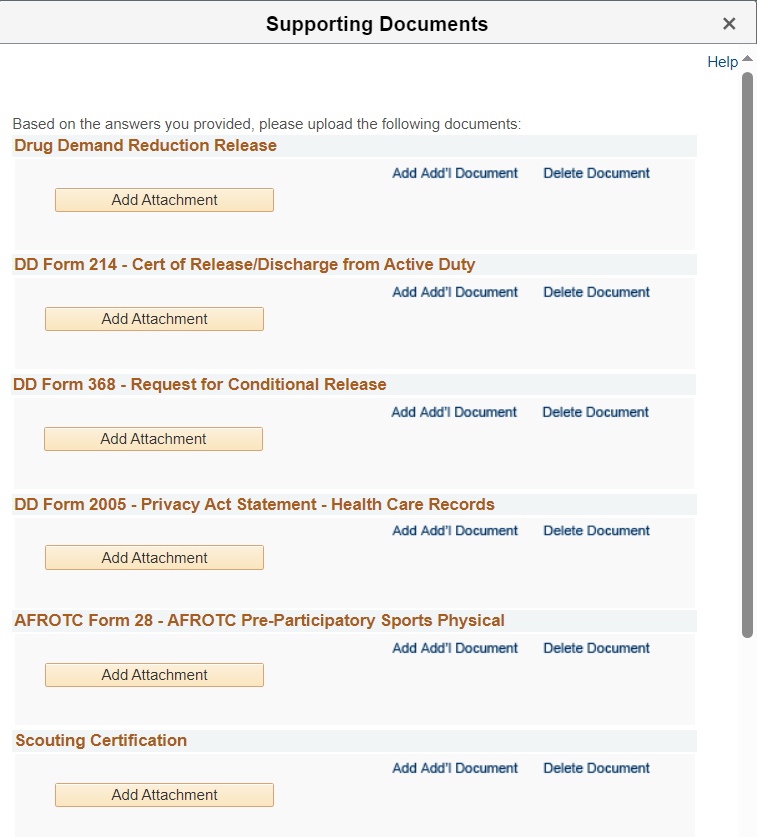Add additional document for DD Form 2005
This screenshot has height=837, width=757.
click(x=455, y=531)
